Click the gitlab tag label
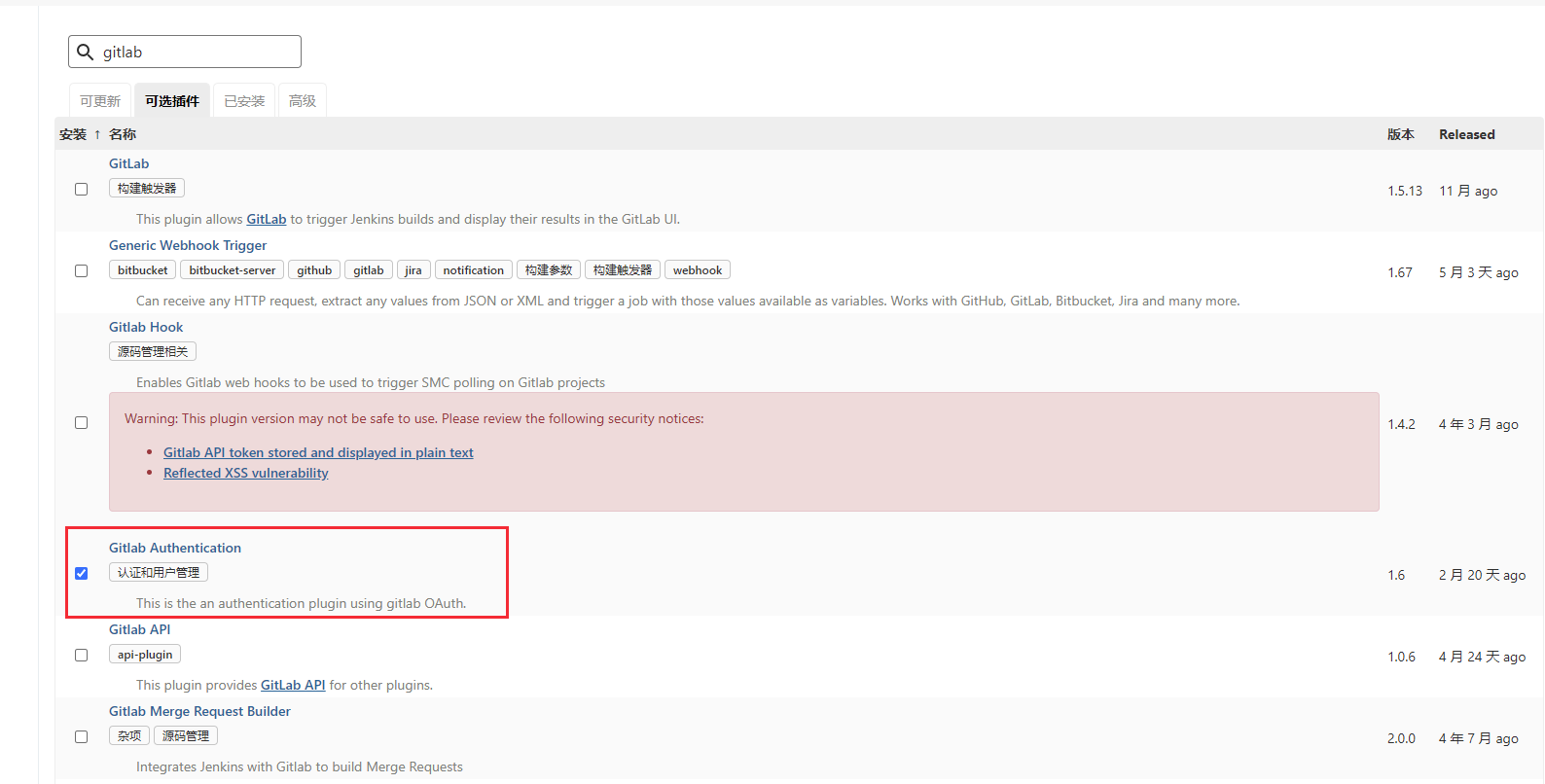Viewport: 1545px width, 784px height. tap(369, 269)
